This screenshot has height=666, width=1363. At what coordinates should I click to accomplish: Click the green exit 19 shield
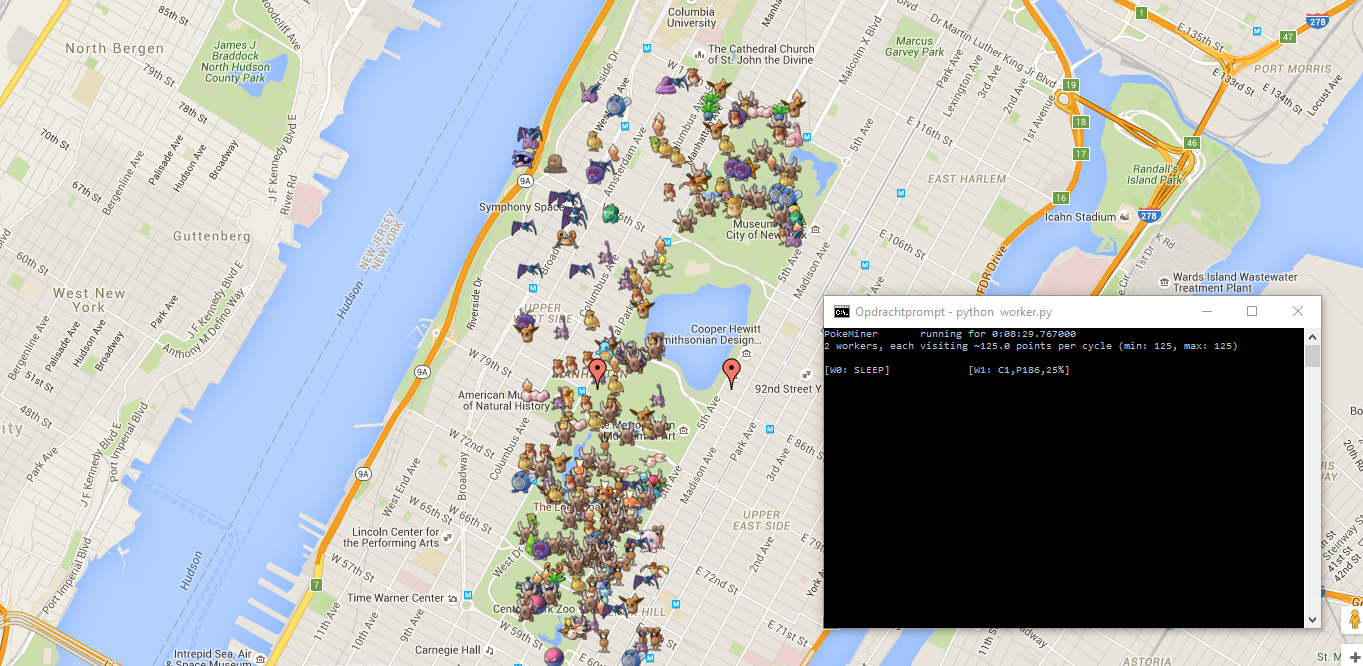tap(1071, 86)
